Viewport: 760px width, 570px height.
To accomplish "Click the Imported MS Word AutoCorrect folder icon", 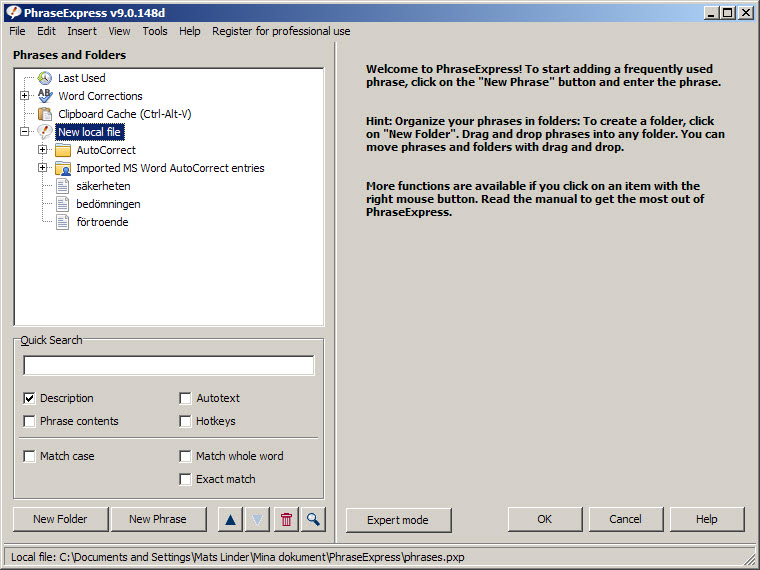I will click(63, 168).
